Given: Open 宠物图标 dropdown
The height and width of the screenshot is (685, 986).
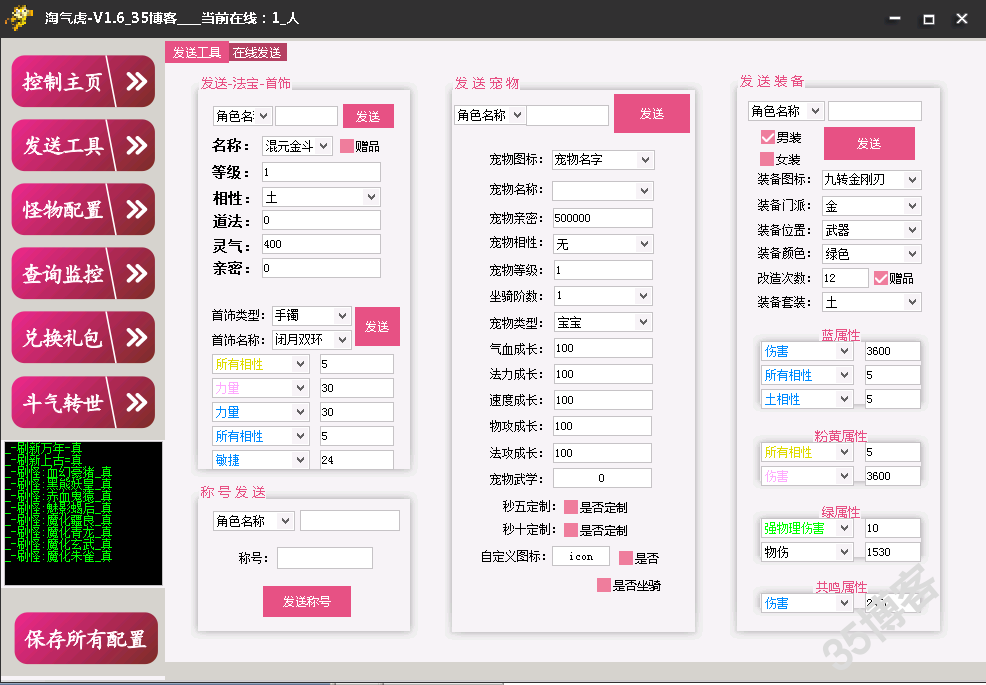Looking at the screenshot, I should [x=603, y=160].
